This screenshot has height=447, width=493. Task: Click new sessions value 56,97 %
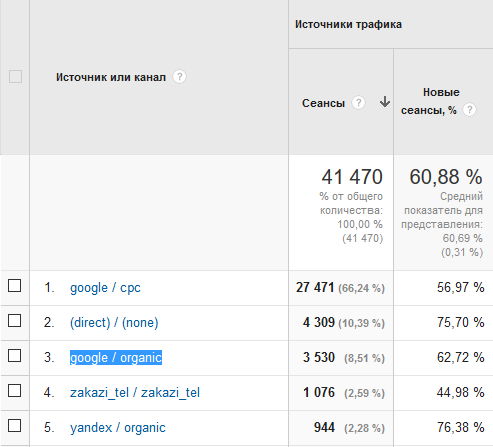point(461,287)
